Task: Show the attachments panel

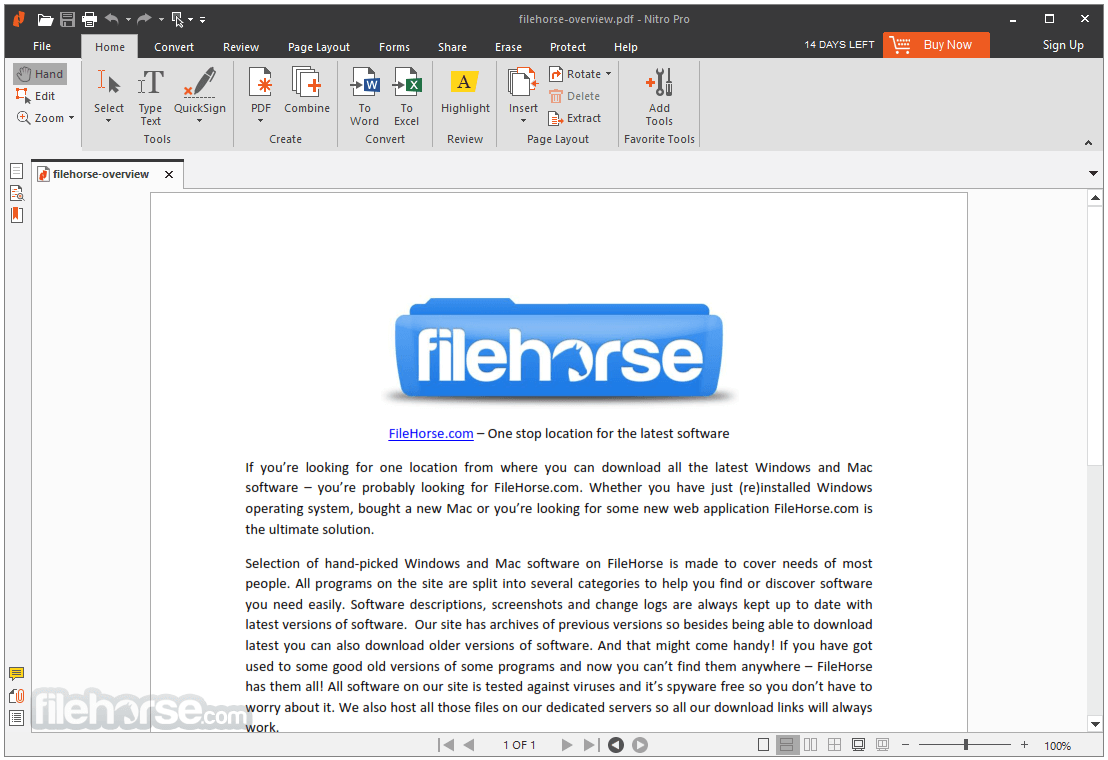Action: click(16, 696)
